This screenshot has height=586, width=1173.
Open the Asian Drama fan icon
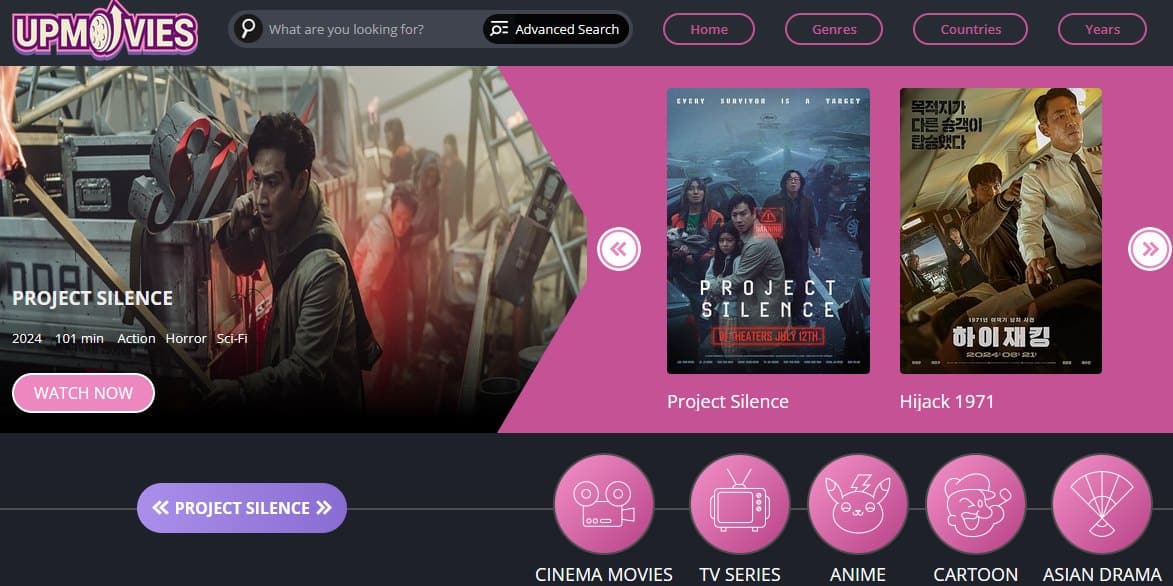coord(1102,504)
